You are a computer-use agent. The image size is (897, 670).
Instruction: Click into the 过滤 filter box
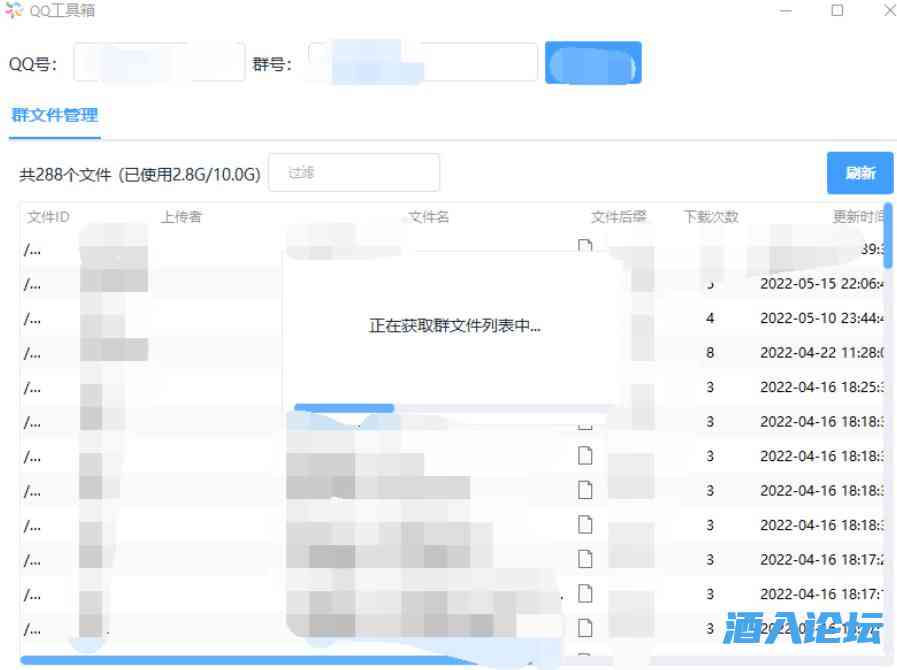(354, 173)
